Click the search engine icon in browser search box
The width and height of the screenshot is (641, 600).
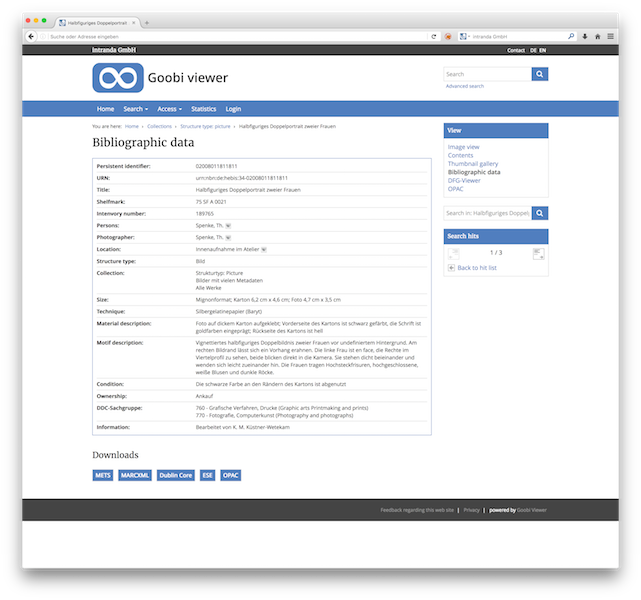click(x=463, y=36)
